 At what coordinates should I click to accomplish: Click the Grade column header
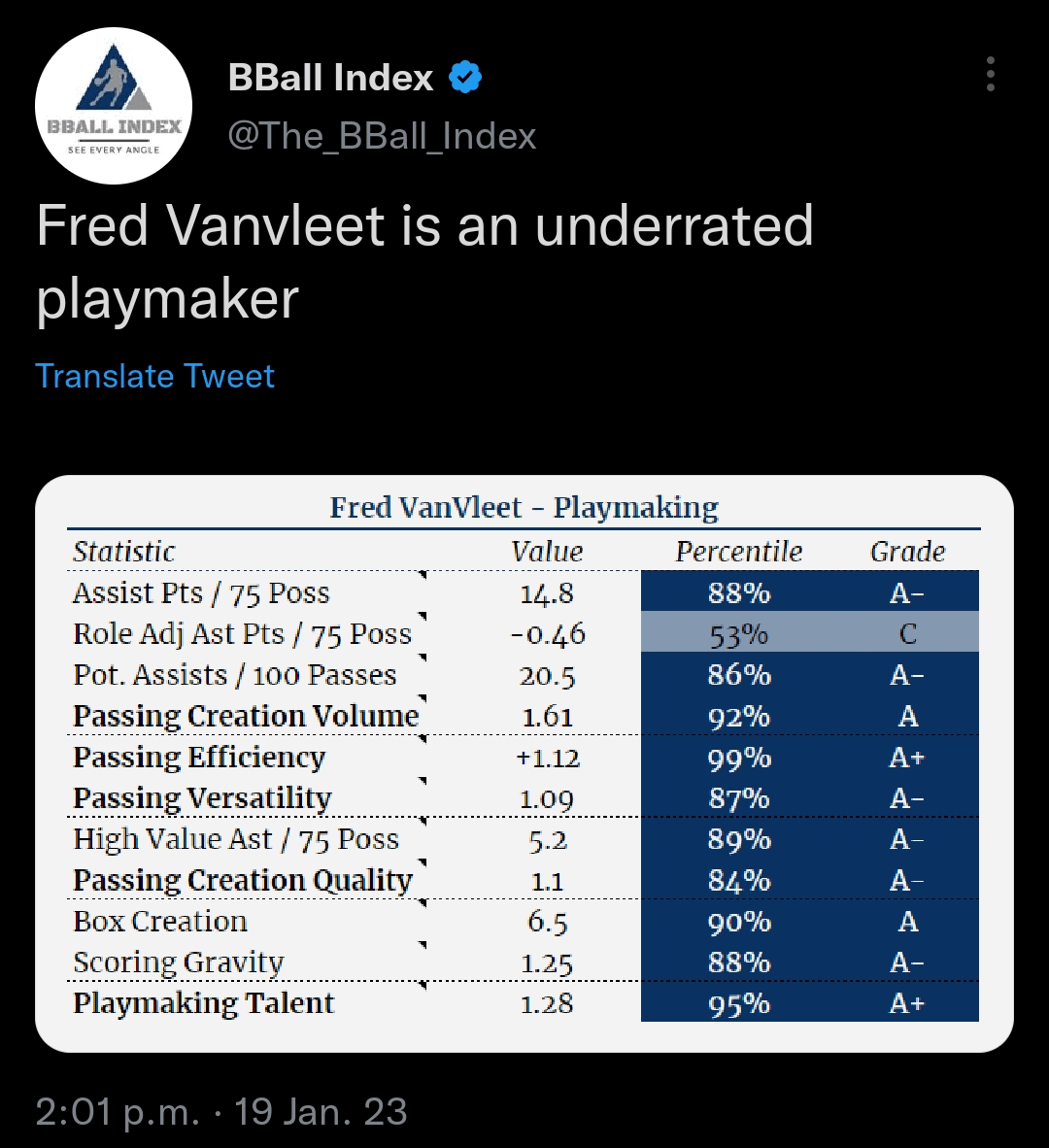[907, 552]
